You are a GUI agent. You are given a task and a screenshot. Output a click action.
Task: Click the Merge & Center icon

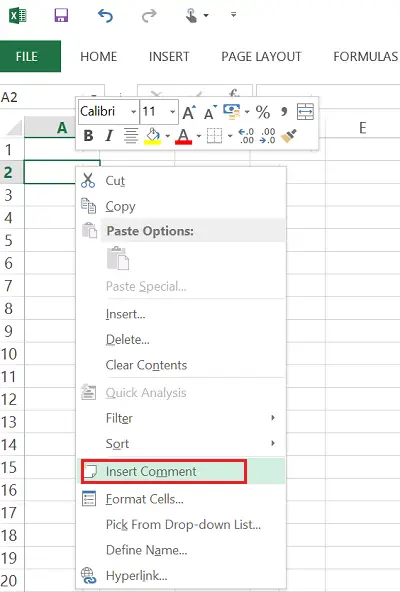pos(305,112)
